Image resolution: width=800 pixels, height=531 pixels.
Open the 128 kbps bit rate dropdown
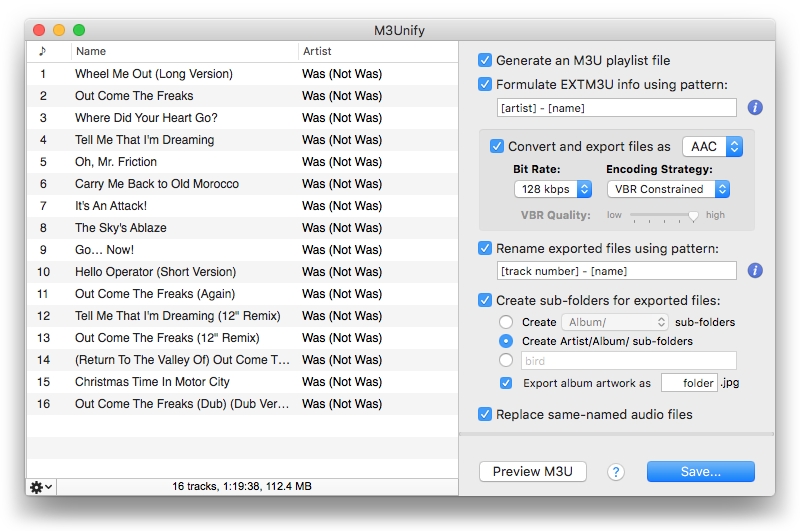coord(553,189)
